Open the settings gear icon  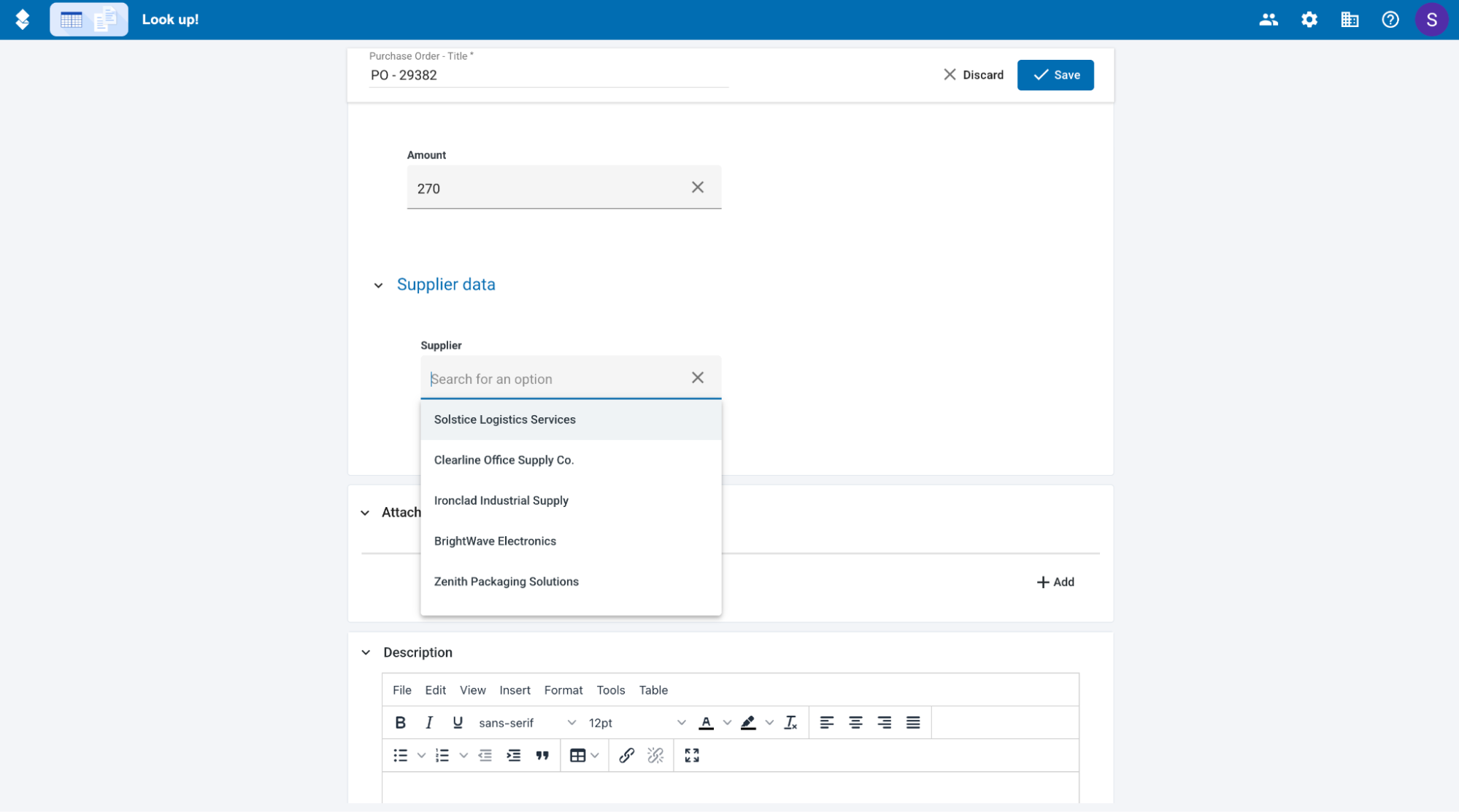click(1309, 20)
